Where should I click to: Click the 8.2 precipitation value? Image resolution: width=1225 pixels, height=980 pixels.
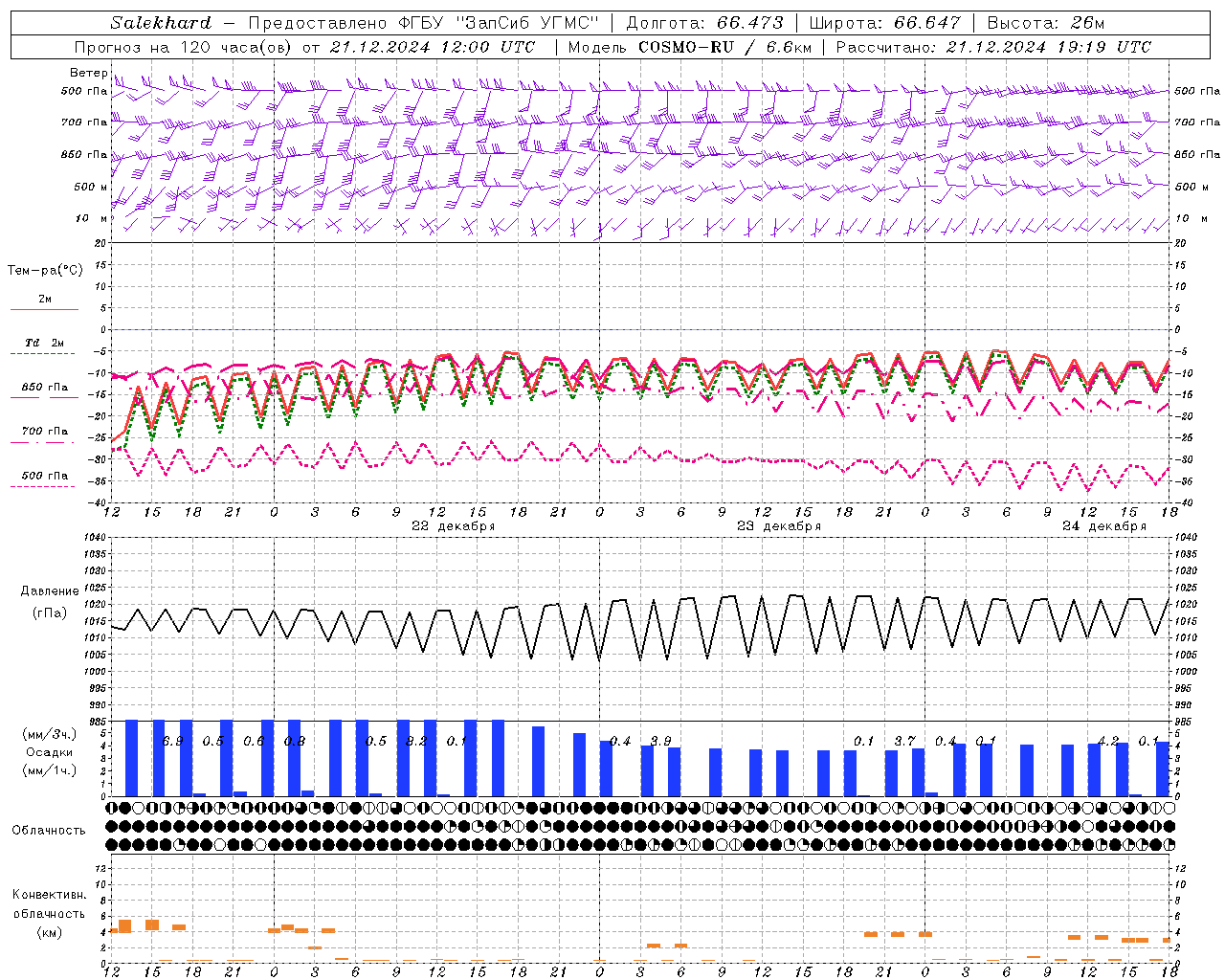(417, 741)
